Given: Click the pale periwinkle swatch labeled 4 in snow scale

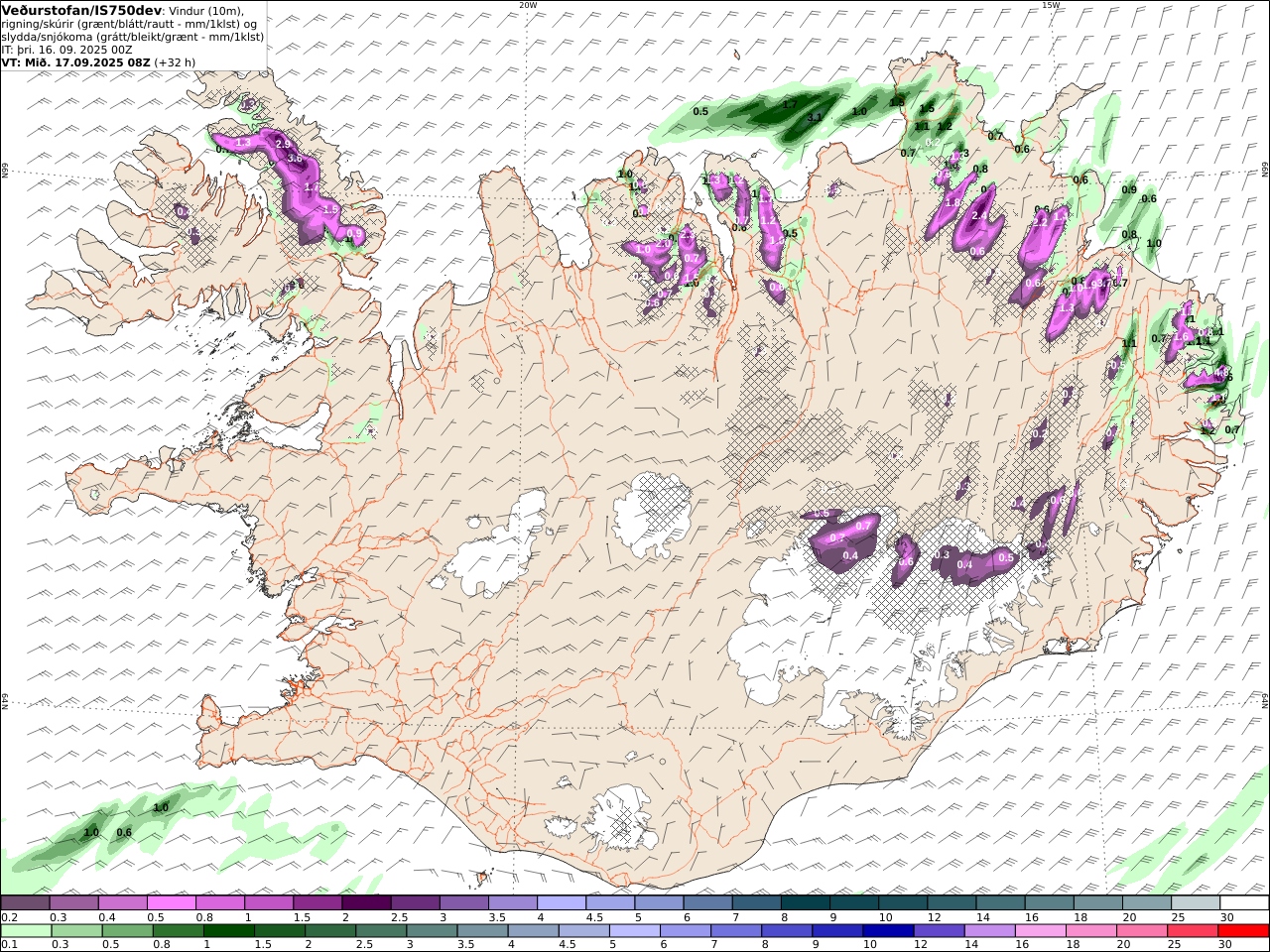Looking at the screenshot, I should (x=562, y=903).
